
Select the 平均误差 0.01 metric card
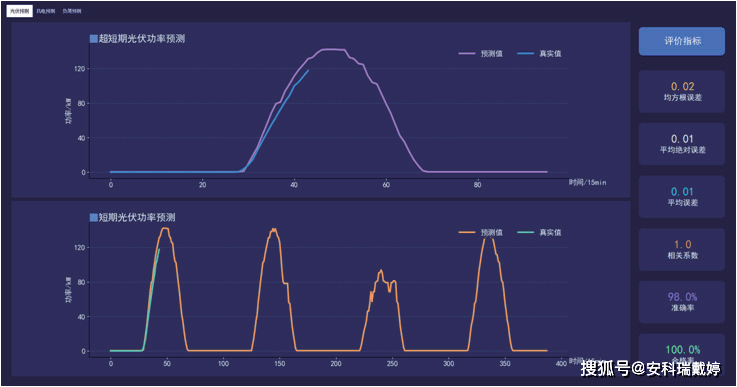[682, 197]
